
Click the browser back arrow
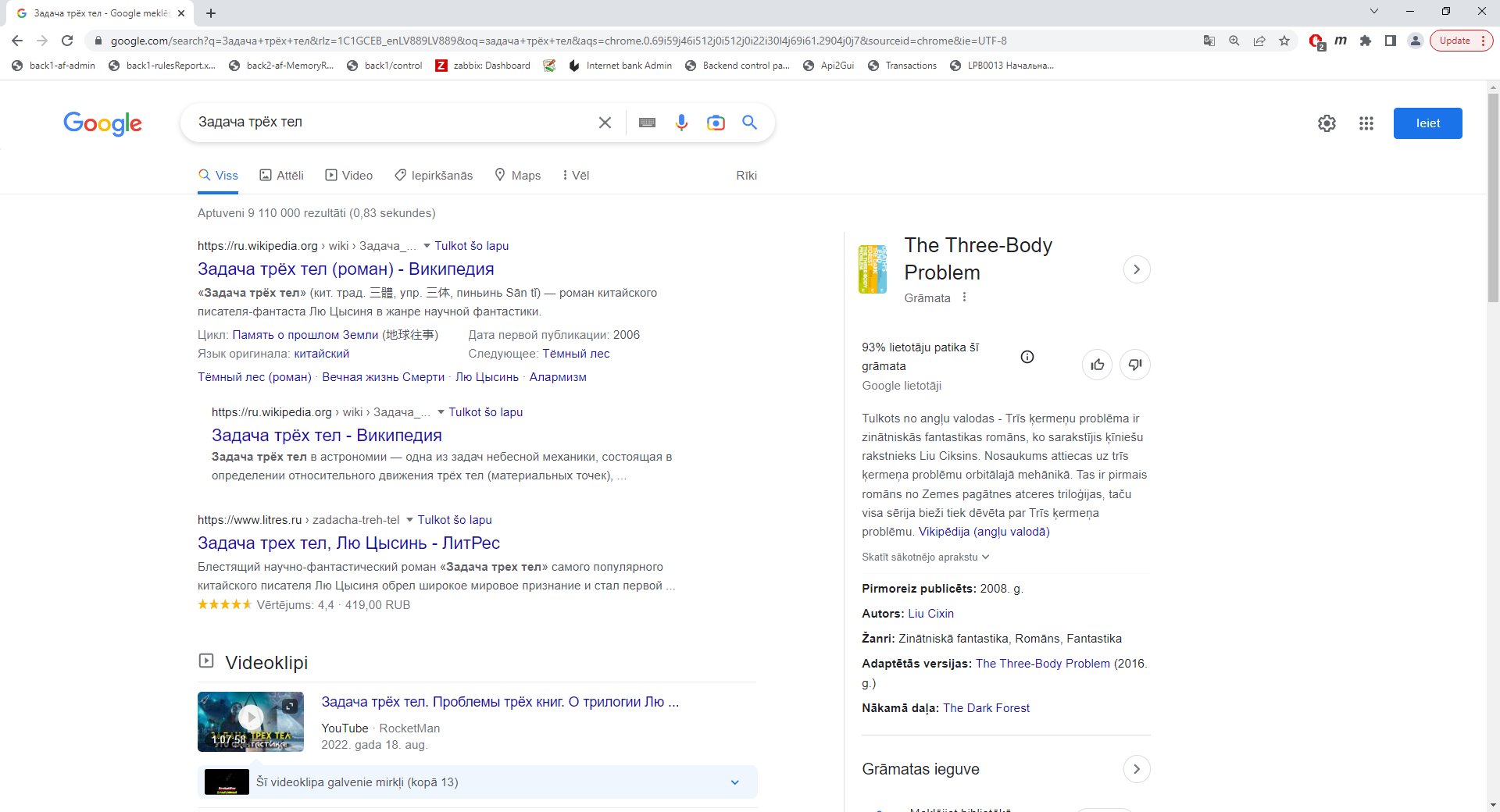[x=17, y=41]
